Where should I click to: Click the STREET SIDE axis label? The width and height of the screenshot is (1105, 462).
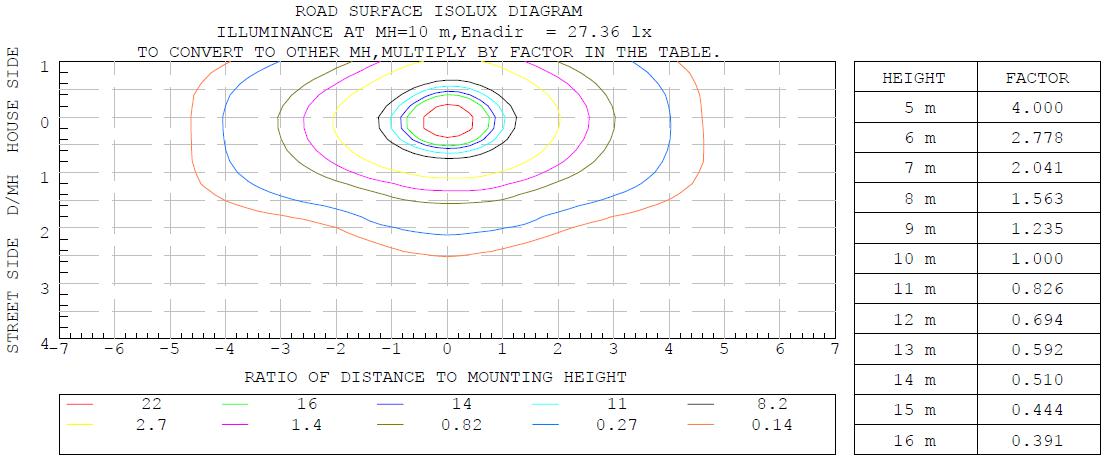click(14, 296)
